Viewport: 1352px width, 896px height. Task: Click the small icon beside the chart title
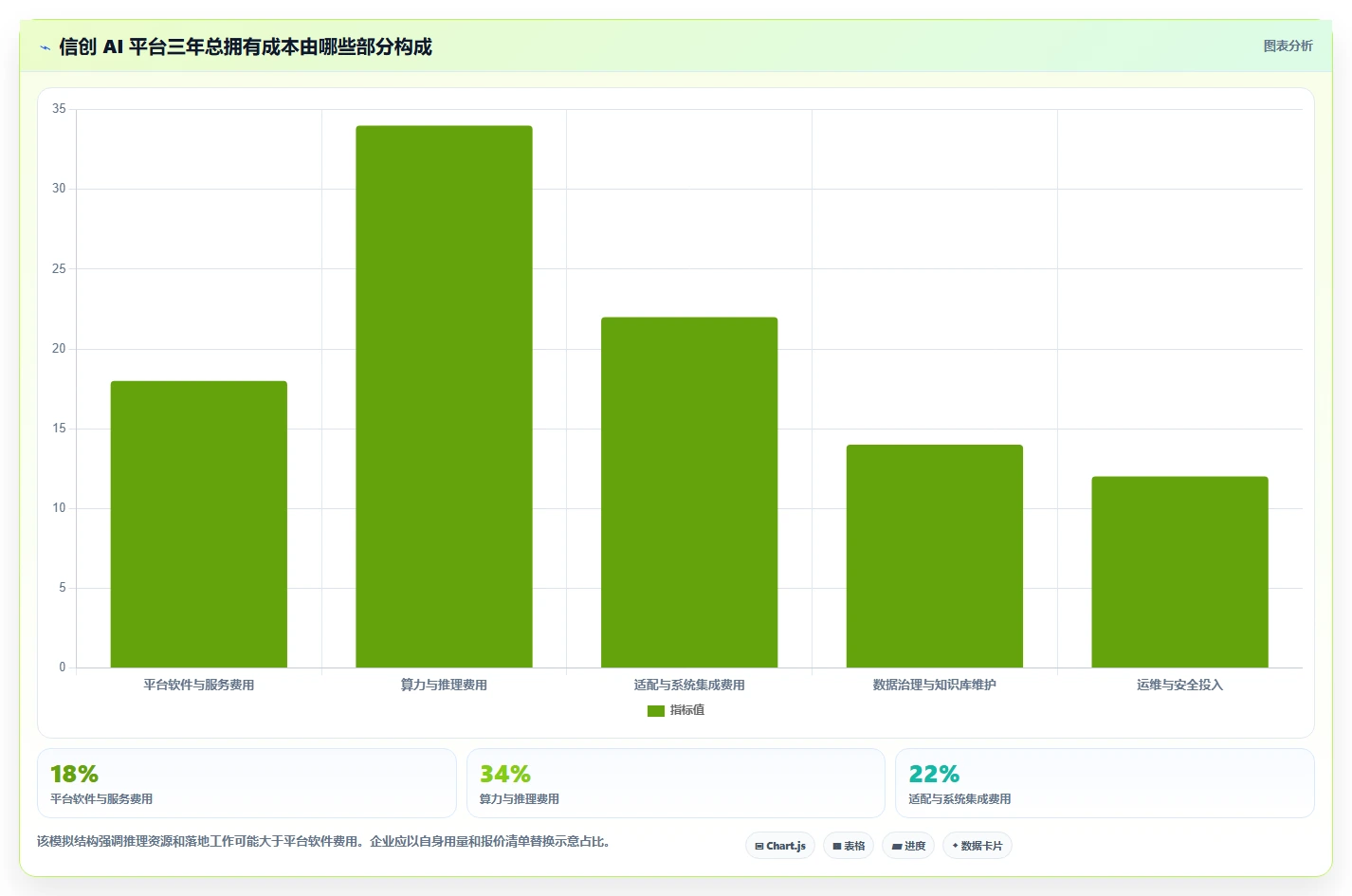[45, 47]
